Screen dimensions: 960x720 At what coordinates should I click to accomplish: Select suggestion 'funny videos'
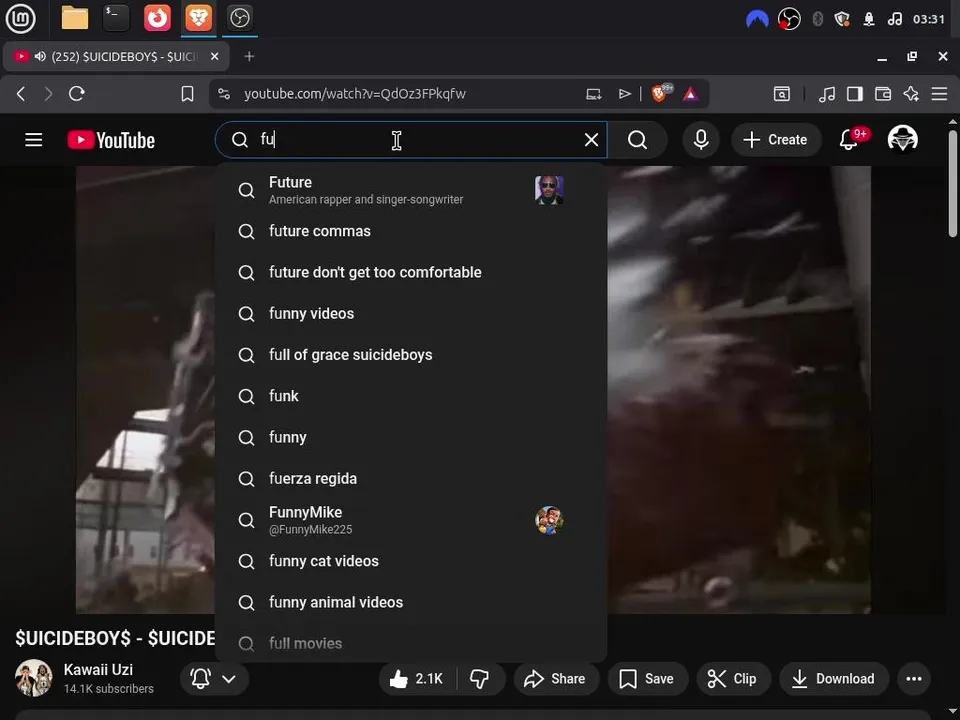click(411, 313)
